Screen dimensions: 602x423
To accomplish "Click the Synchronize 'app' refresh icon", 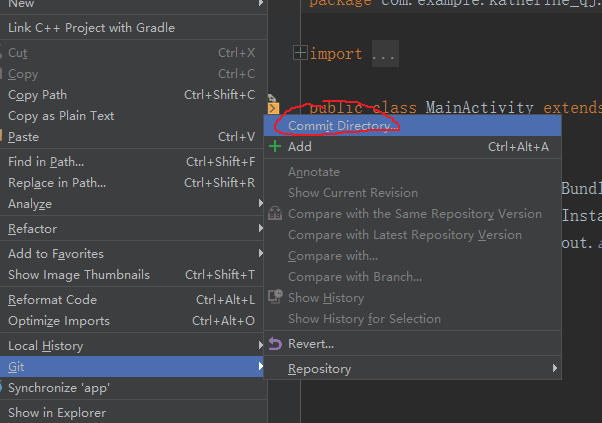I will pos(2,388).
